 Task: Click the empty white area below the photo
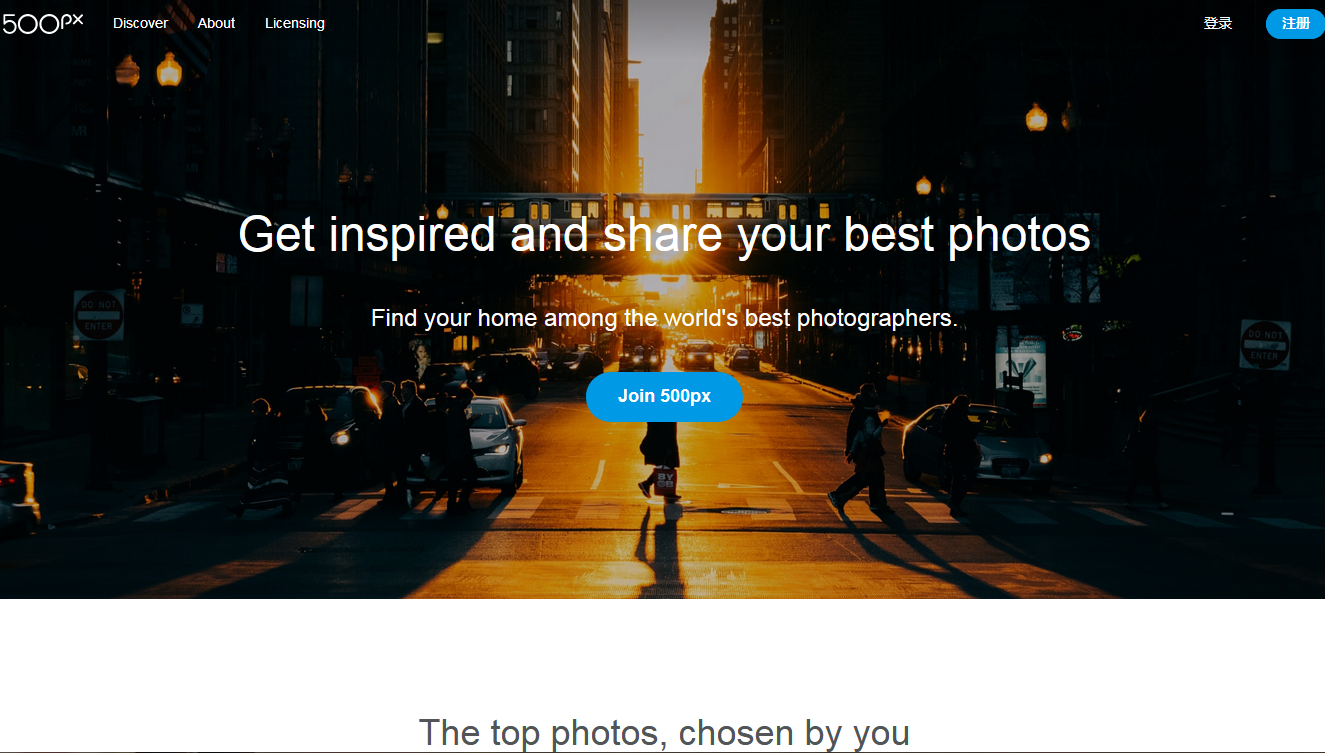(662, 650)
